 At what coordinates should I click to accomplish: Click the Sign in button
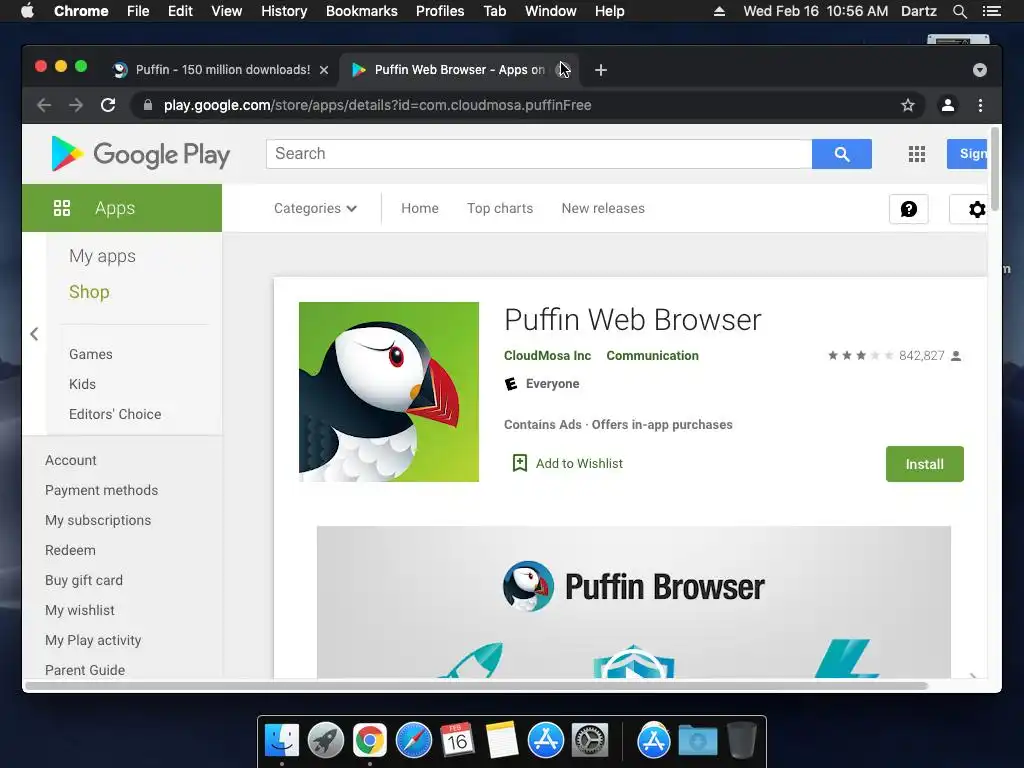967,154
